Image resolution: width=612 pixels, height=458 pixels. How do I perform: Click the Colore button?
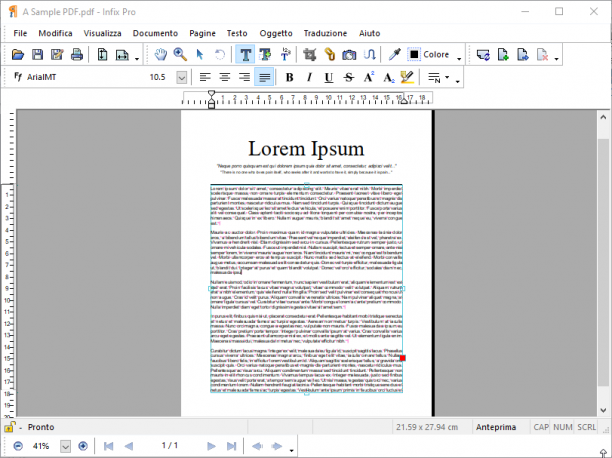coord(429,55)
